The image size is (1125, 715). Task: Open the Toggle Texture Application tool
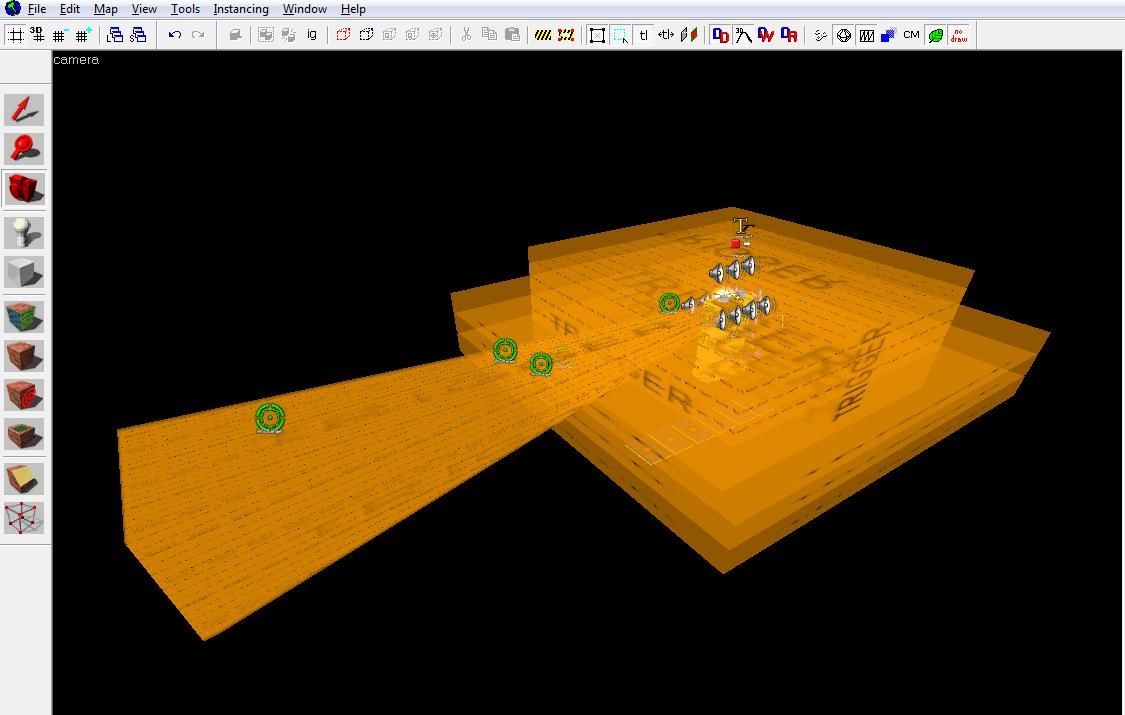point(24,317)
